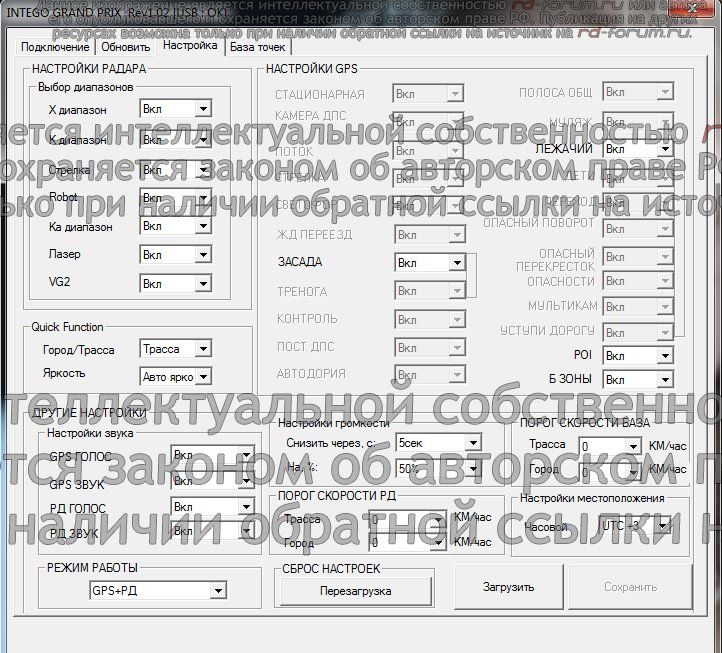Expand the Яркость dropdown
Viewport: 722px width, 653px height.
pyautogui.click(x=175, y=377)
